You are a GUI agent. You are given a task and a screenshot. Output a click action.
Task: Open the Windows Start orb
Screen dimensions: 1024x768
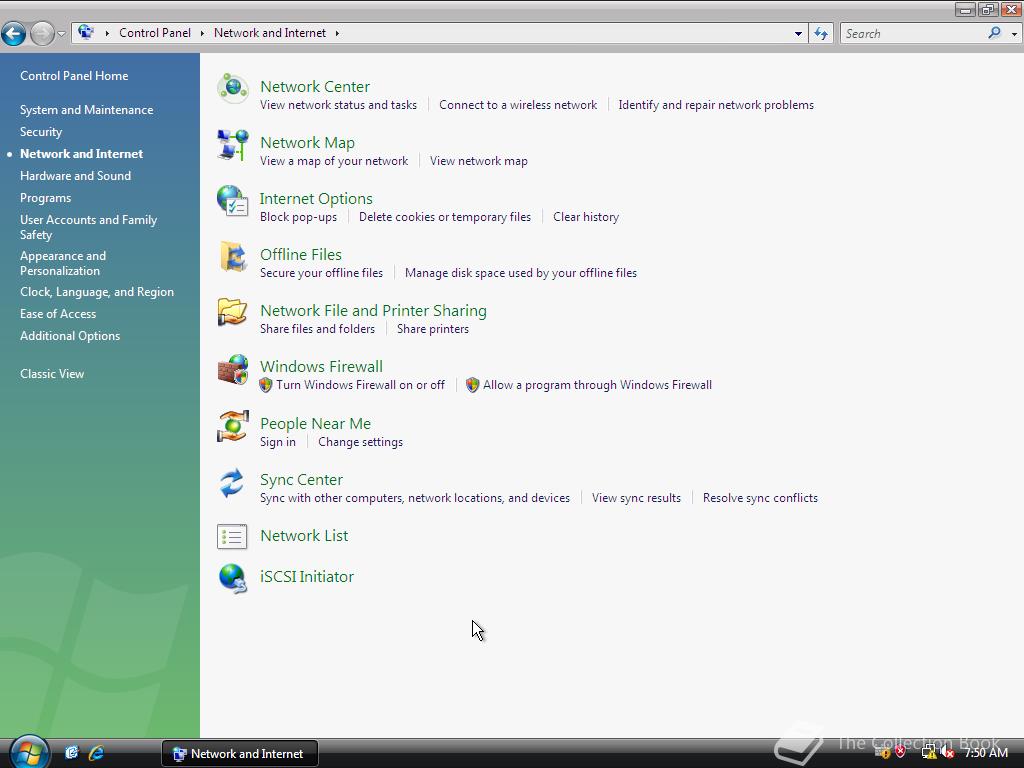tap(29, 752)
